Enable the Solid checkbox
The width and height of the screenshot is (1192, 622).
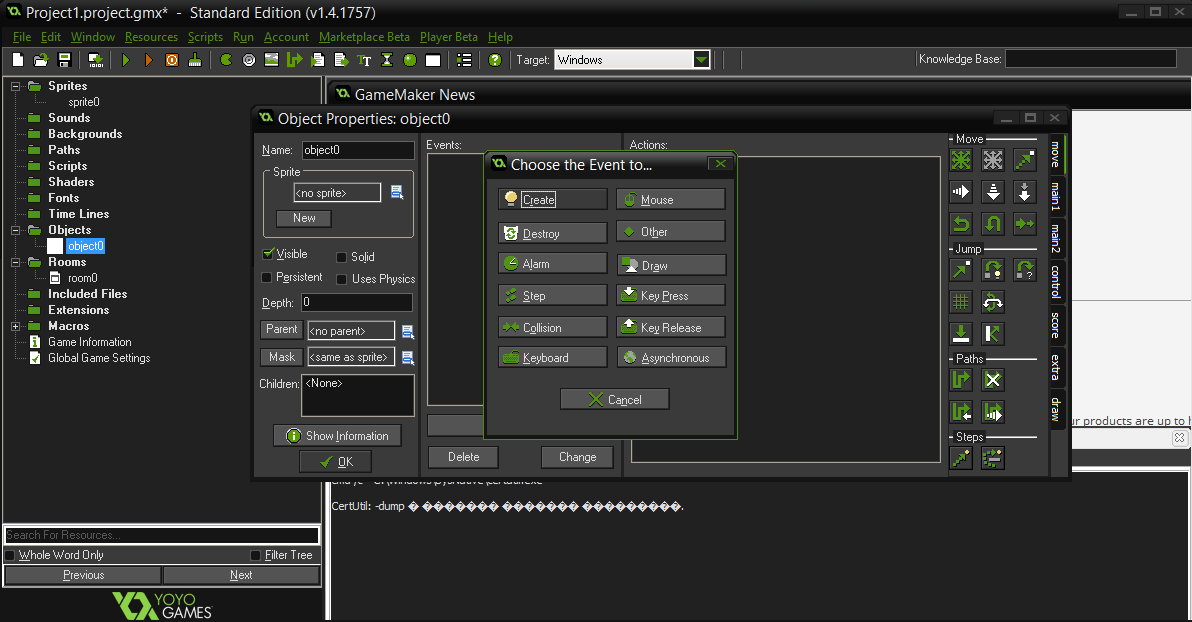pyautogui.click(x=342, y=257)
